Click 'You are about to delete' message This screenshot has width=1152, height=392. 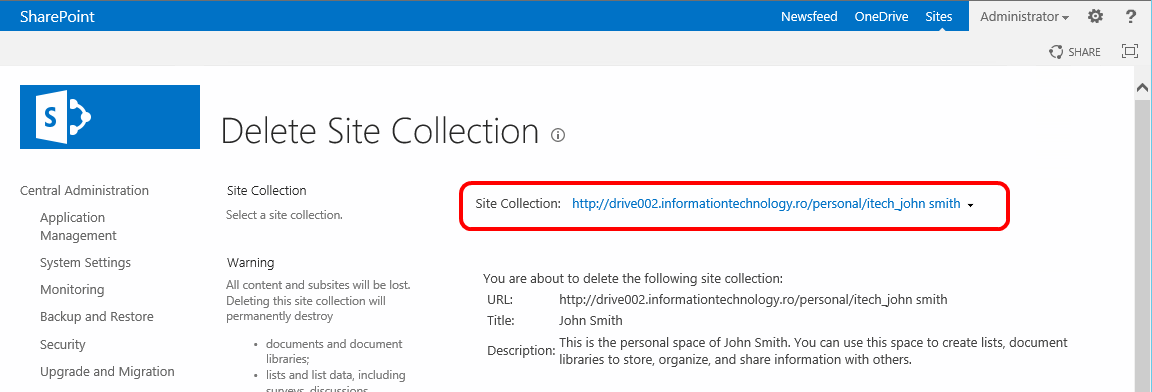coord(633,278)
